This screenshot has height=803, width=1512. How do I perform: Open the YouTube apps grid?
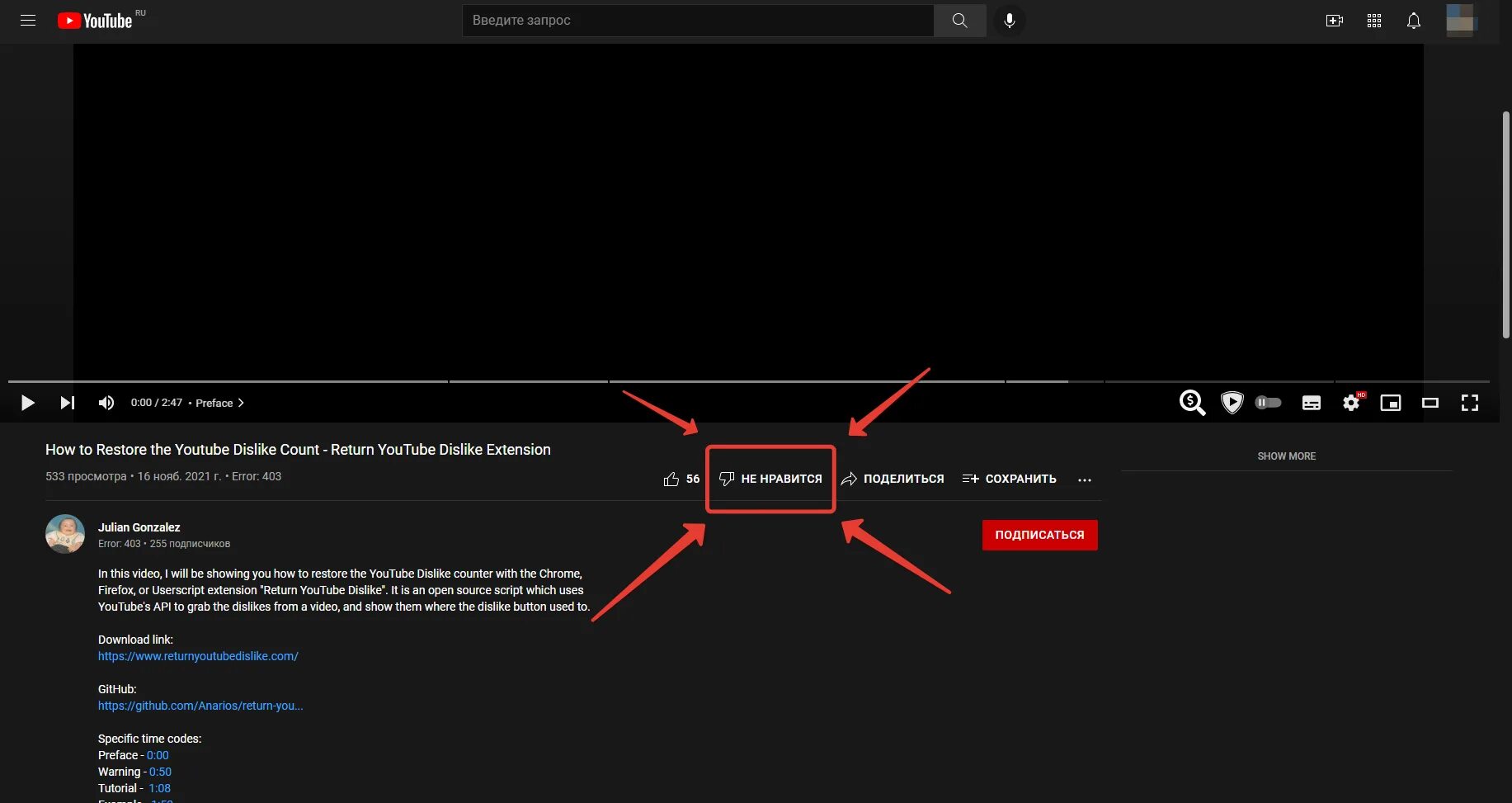pos(1373,21)
